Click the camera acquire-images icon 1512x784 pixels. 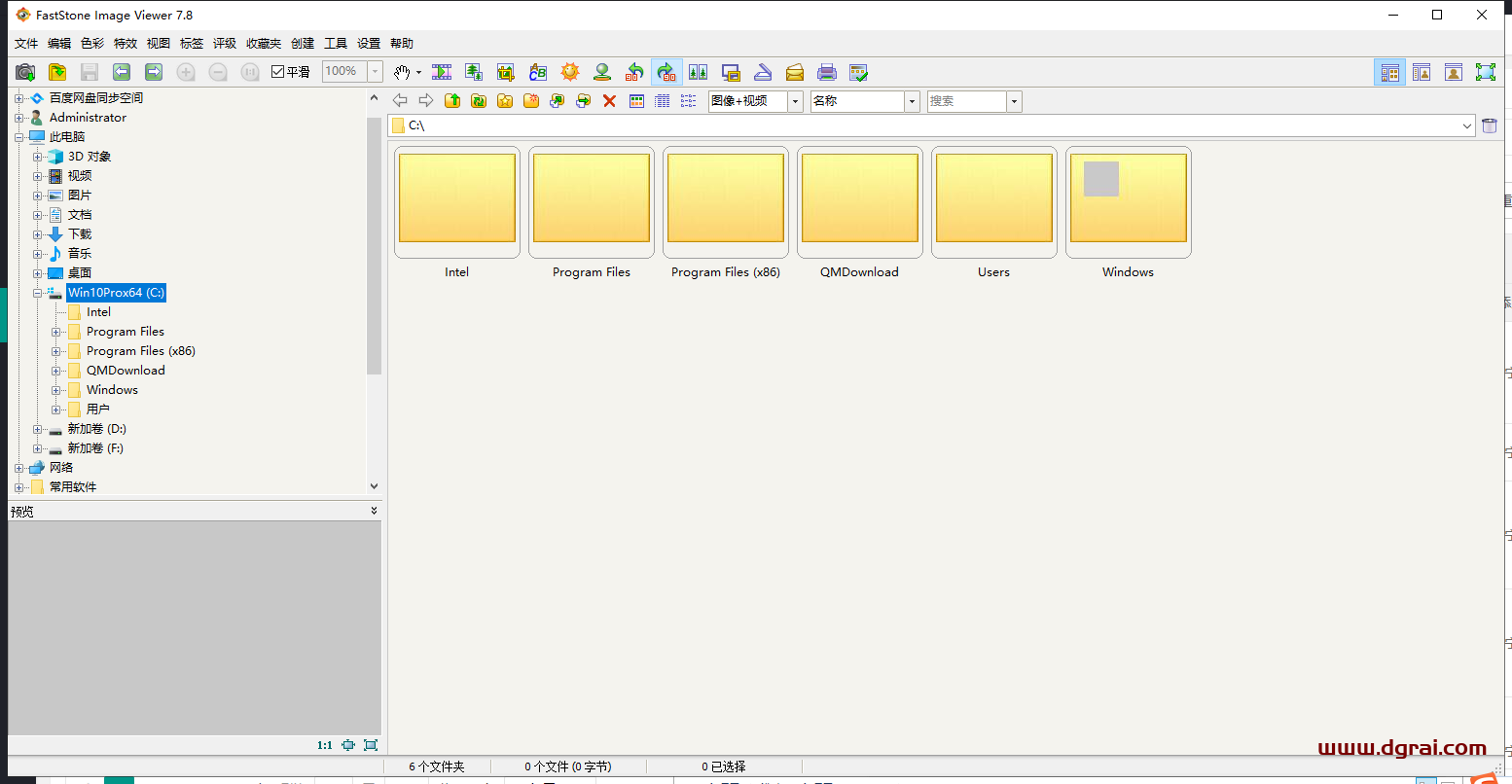tap(25, 72)
